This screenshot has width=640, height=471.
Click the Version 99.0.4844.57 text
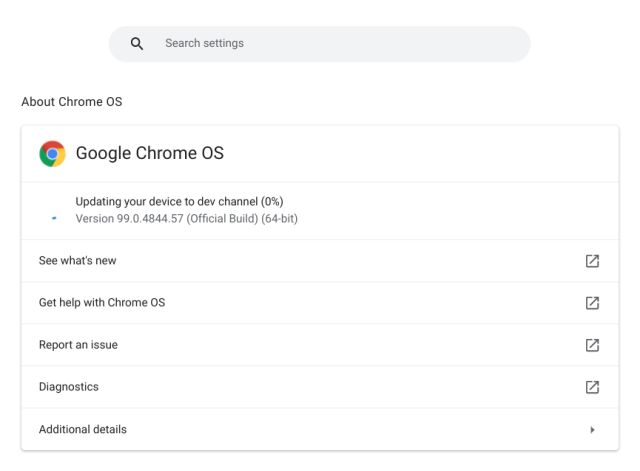click(187, 219)
